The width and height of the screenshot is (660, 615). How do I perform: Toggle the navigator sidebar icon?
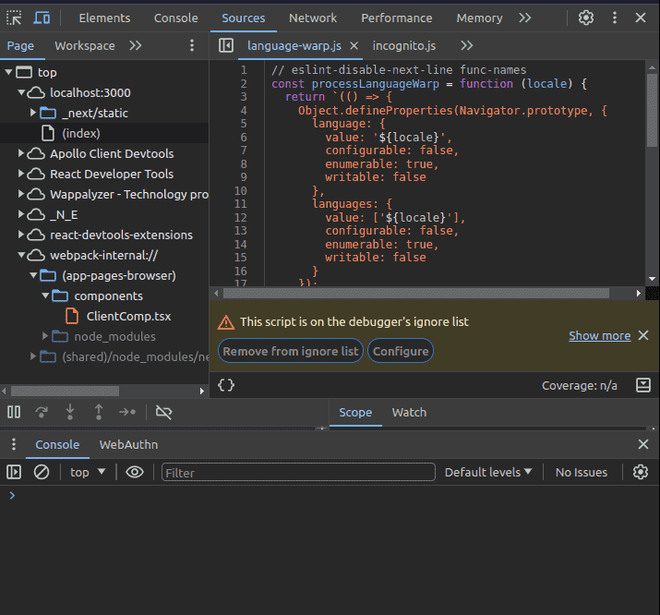pyautogui.click(x=226, y=46)
